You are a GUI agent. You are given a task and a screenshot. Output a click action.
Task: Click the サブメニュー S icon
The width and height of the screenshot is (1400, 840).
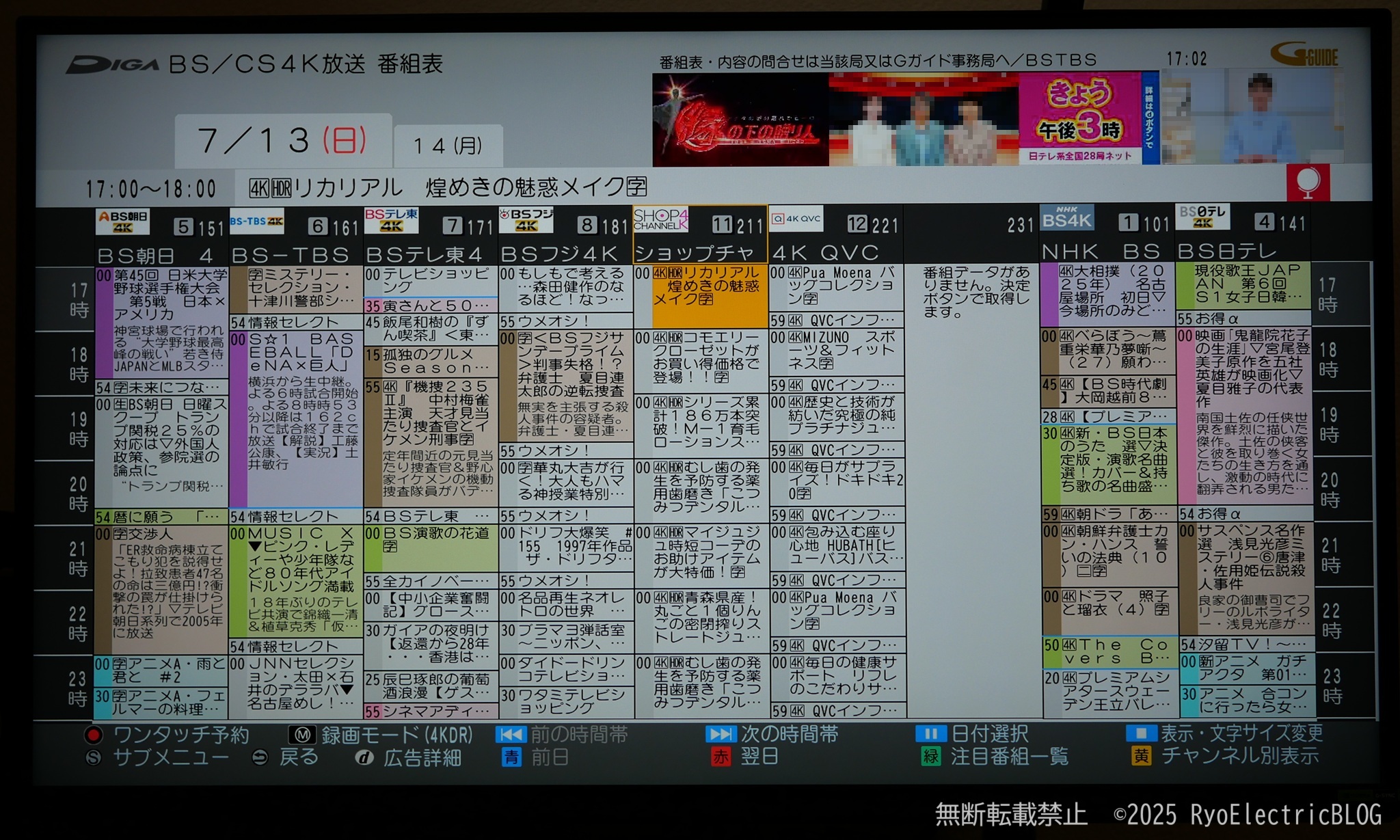pyautogui.click(x=94, y=758)
